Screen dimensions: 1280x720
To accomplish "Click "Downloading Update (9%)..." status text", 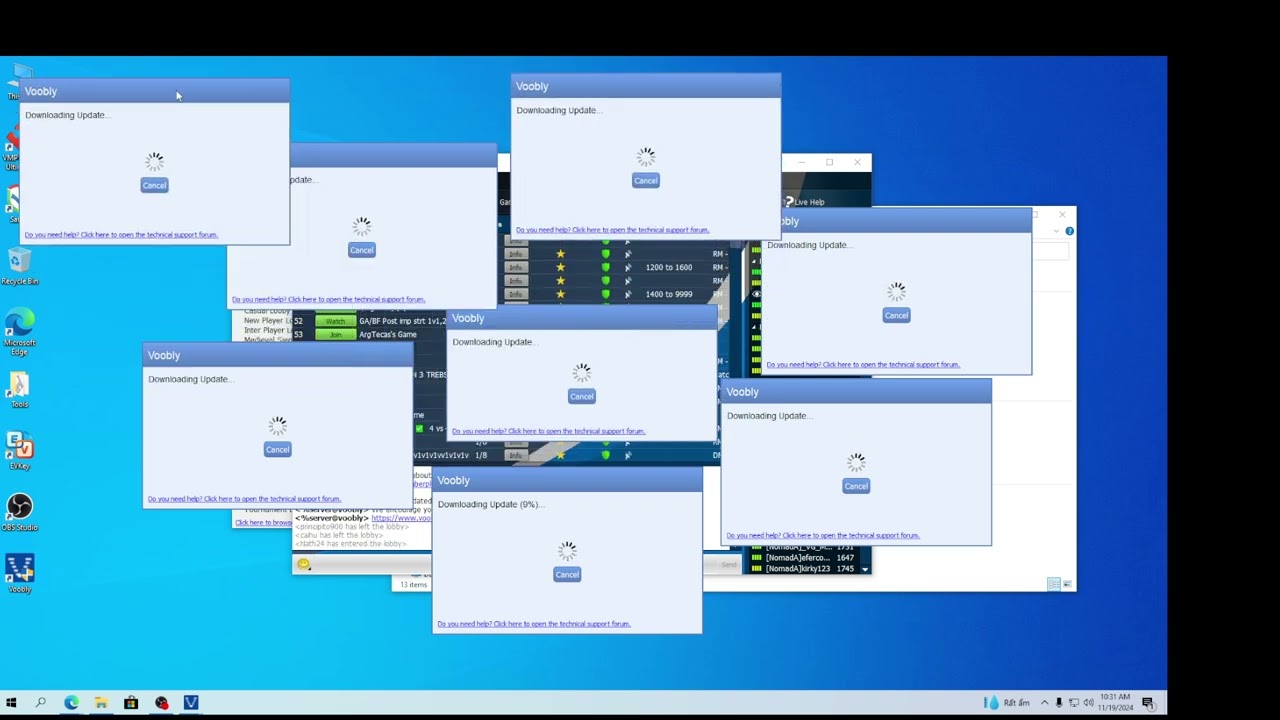I will 490,504.
